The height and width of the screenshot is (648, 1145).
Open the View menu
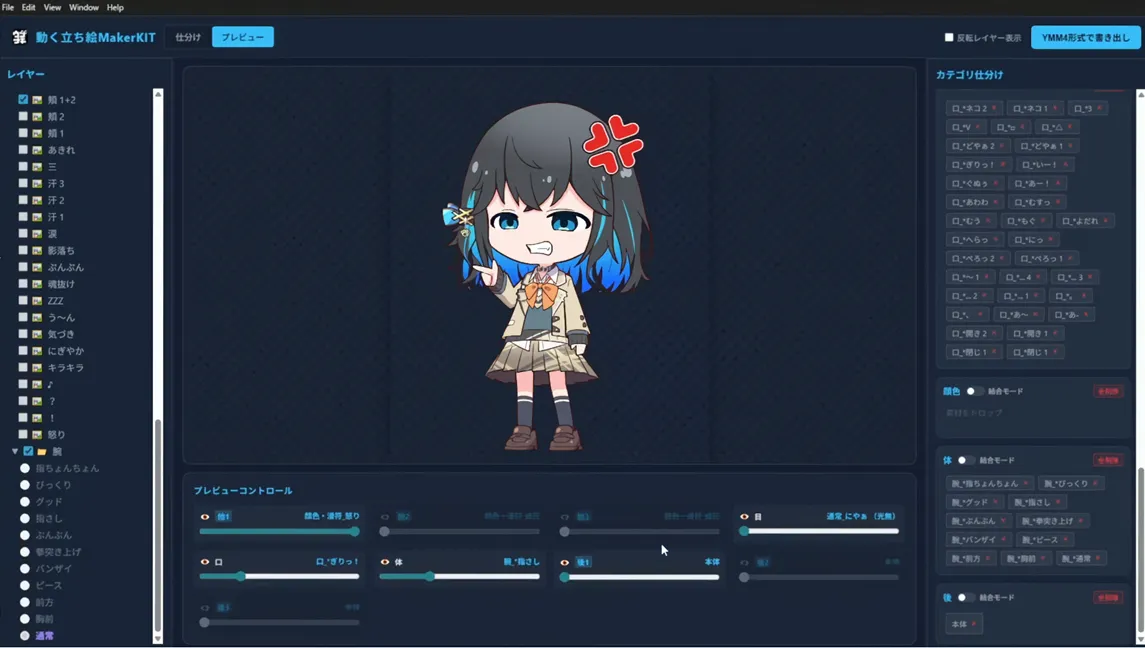coord(53,7)
